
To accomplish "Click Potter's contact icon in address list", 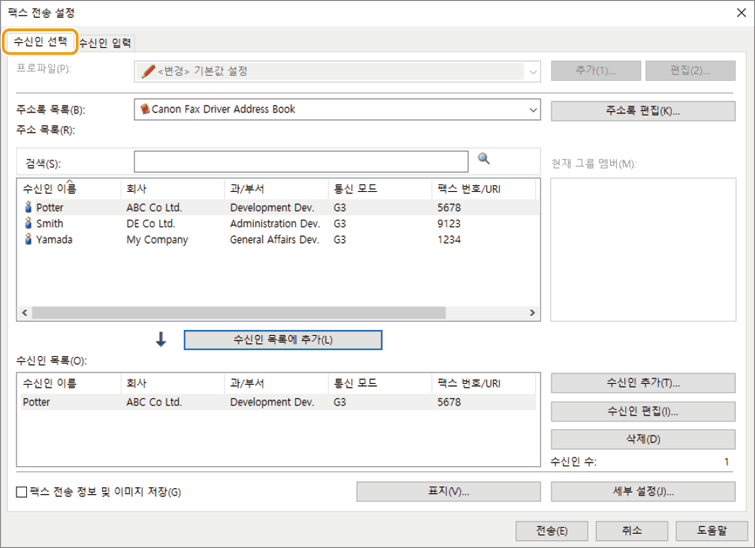I will 28,208.
